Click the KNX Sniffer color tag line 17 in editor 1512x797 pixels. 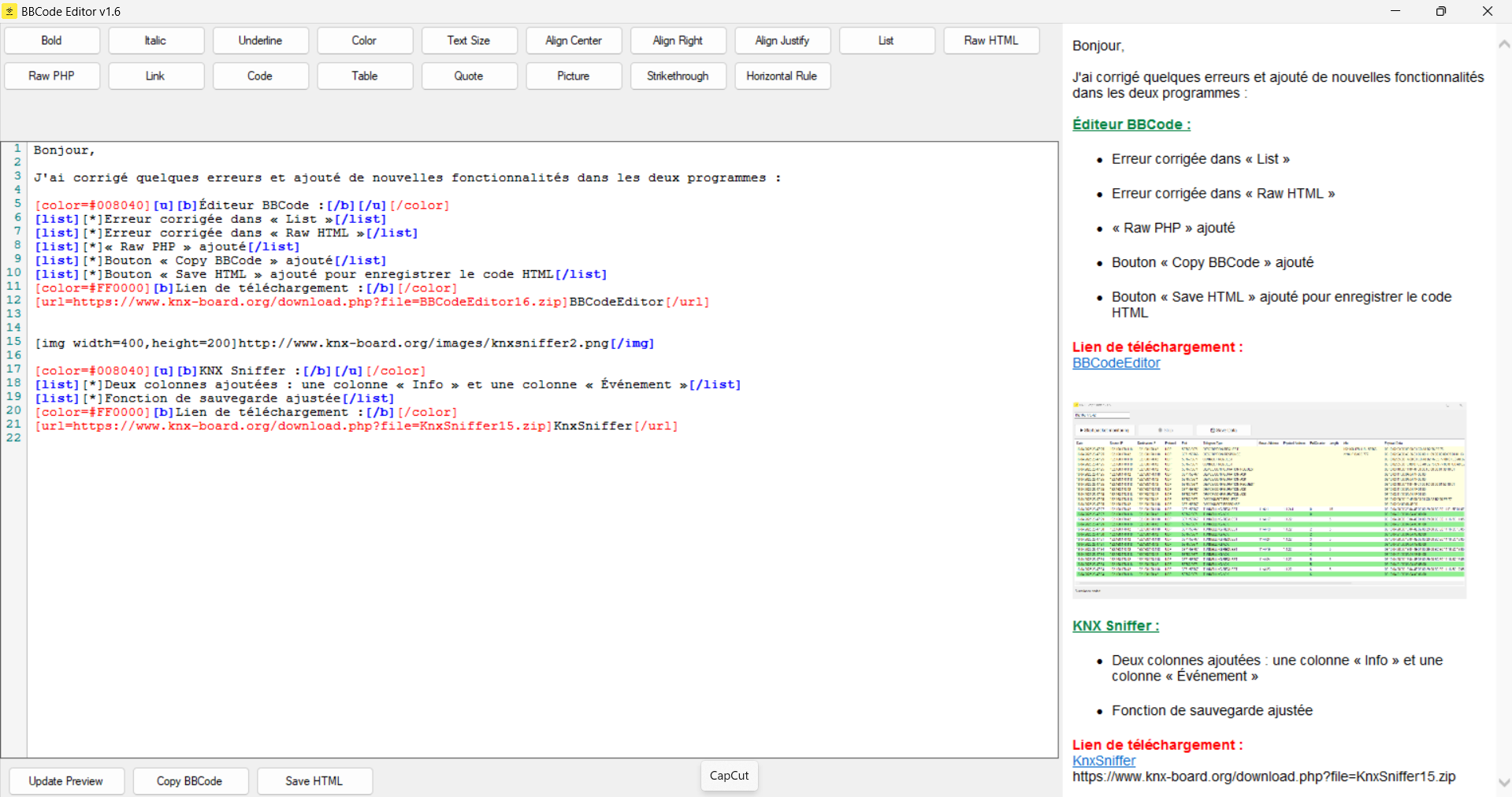230,371
